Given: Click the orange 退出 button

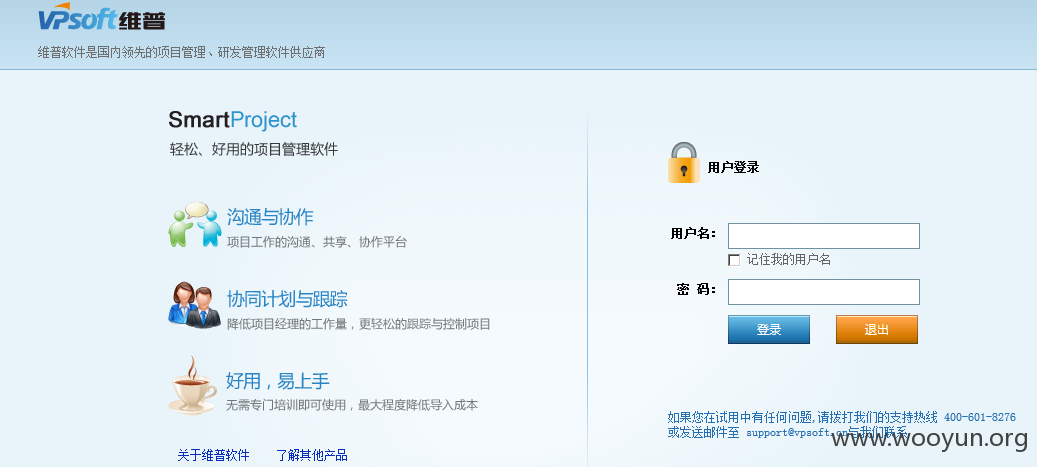Looking at the screenshot, I should (x=876, y=329).
